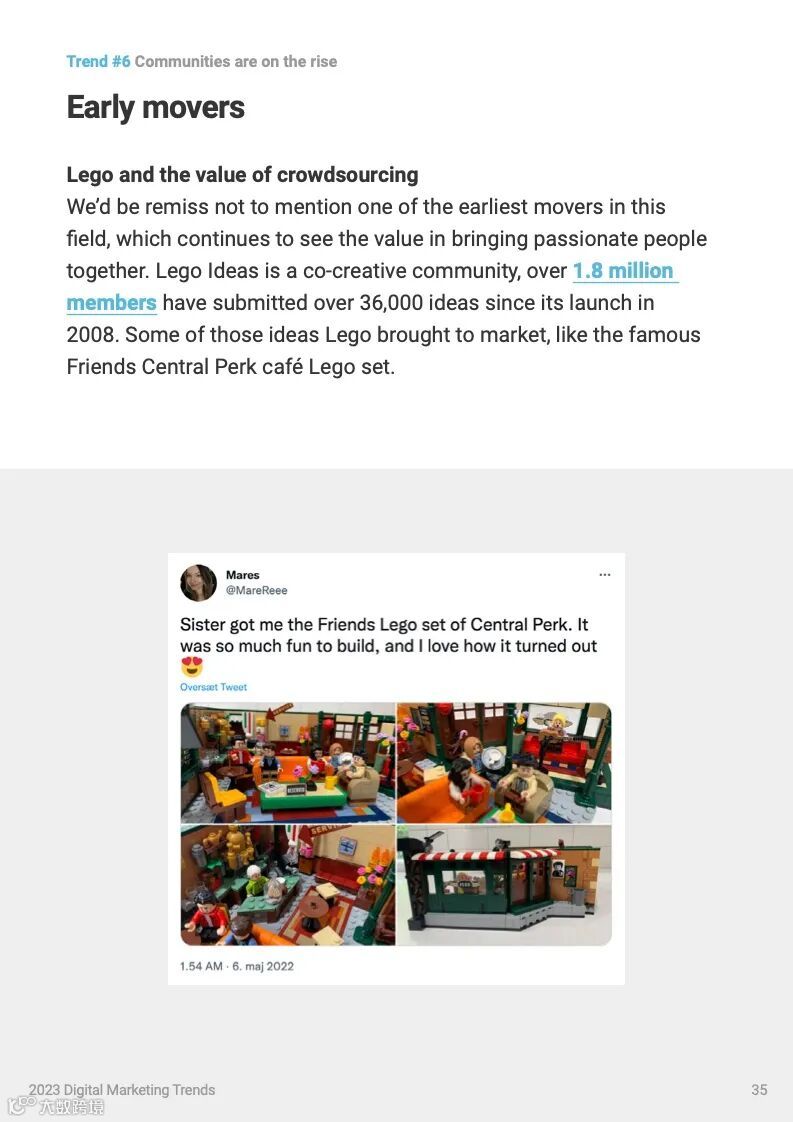The image size is (793, 1122).
Task: Open the @MareReee handle
Action: pos(256,590)
